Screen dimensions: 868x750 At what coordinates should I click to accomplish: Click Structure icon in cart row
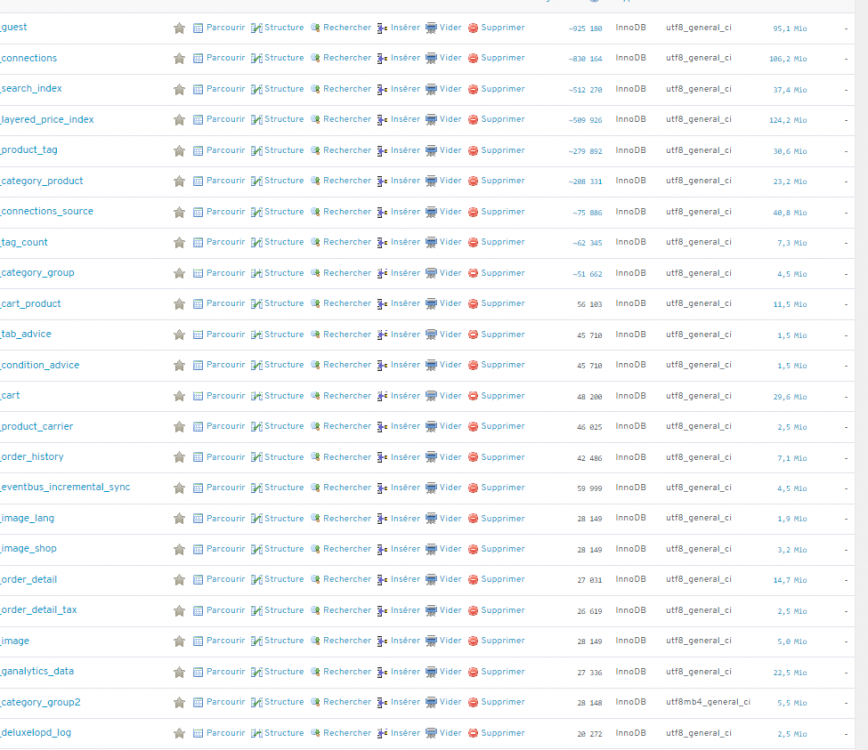click(x=256, y=396)
